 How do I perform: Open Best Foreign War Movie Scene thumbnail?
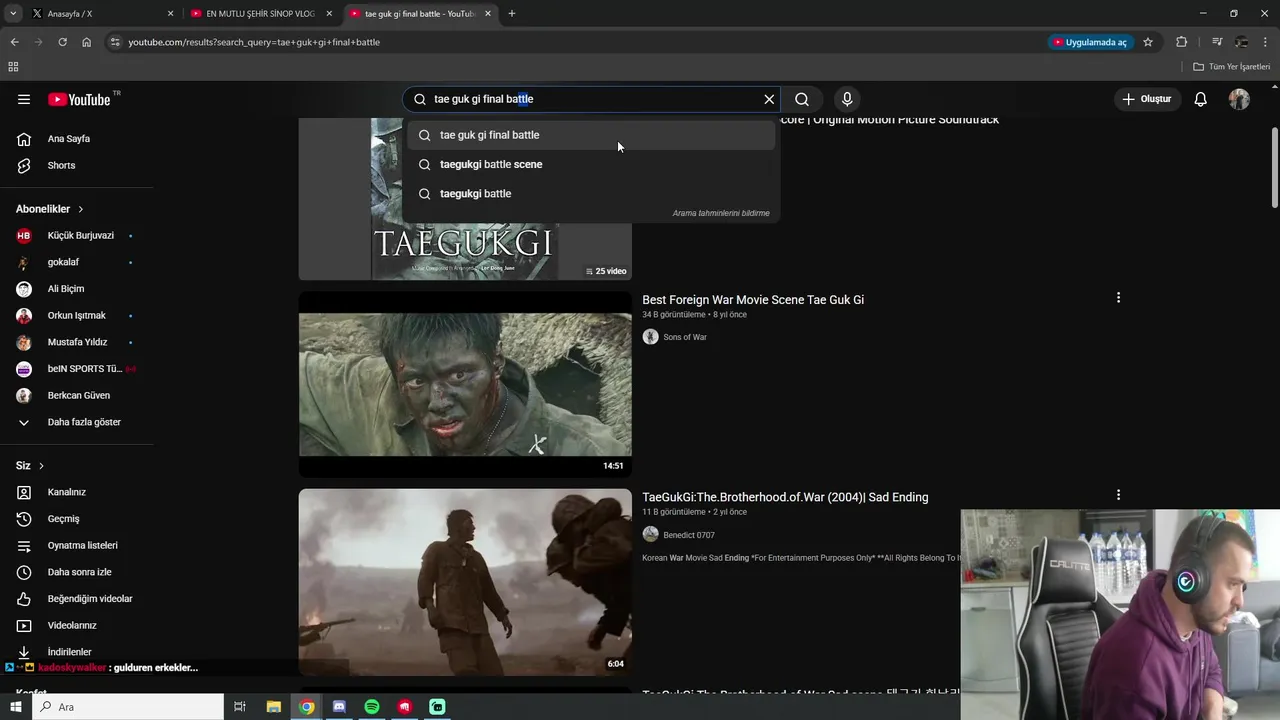465,384
